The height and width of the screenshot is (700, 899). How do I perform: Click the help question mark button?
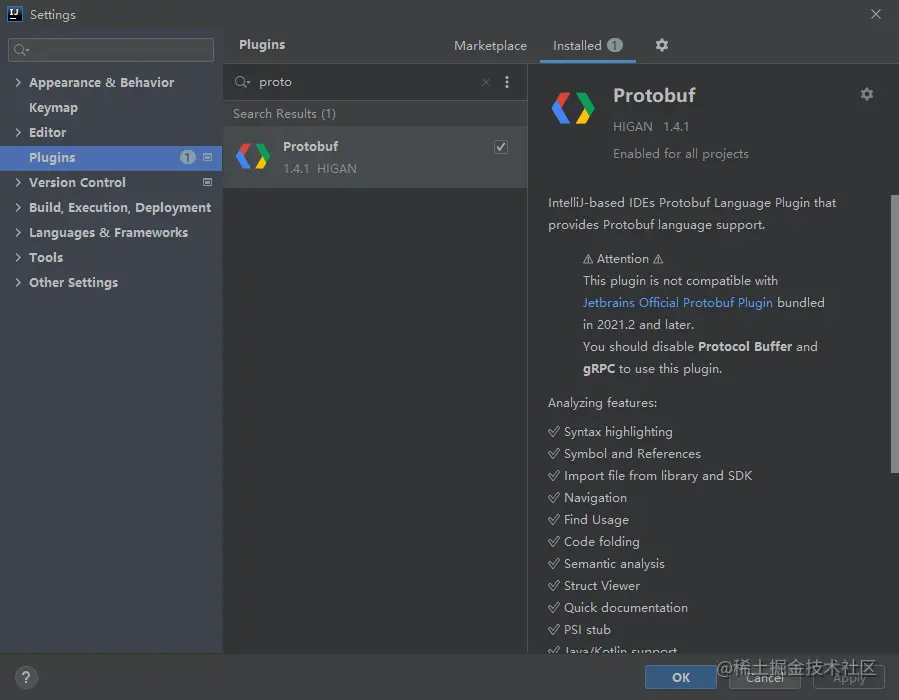pos(26,678)
